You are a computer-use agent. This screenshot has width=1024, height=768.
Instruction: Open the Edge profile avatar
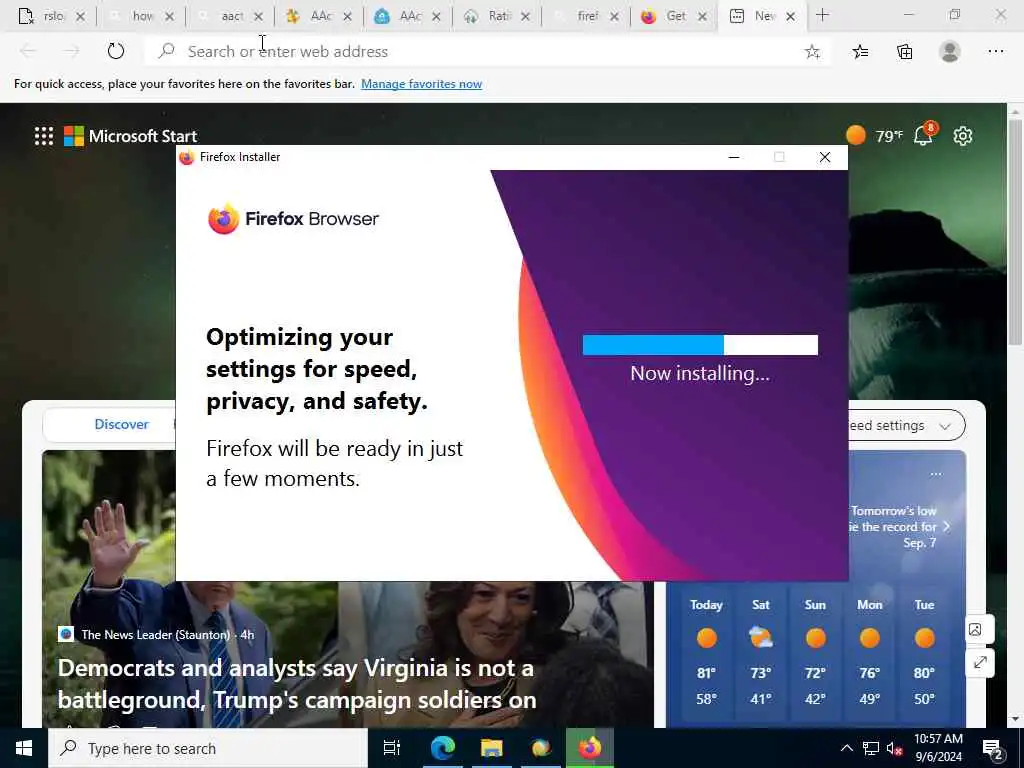pos(950,52)
